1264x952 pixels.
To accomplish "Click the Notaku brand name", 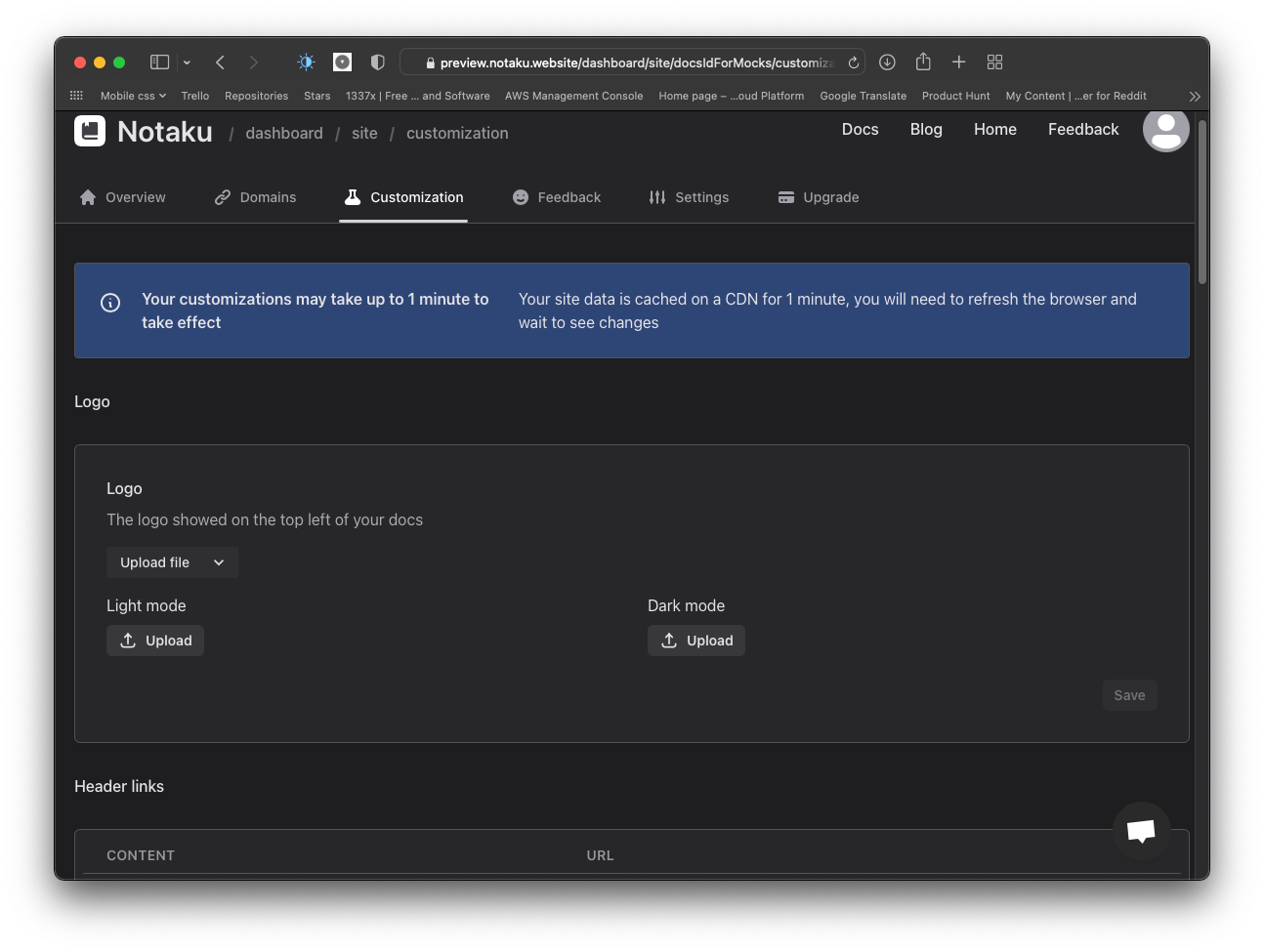I will (x=165, y=132).
